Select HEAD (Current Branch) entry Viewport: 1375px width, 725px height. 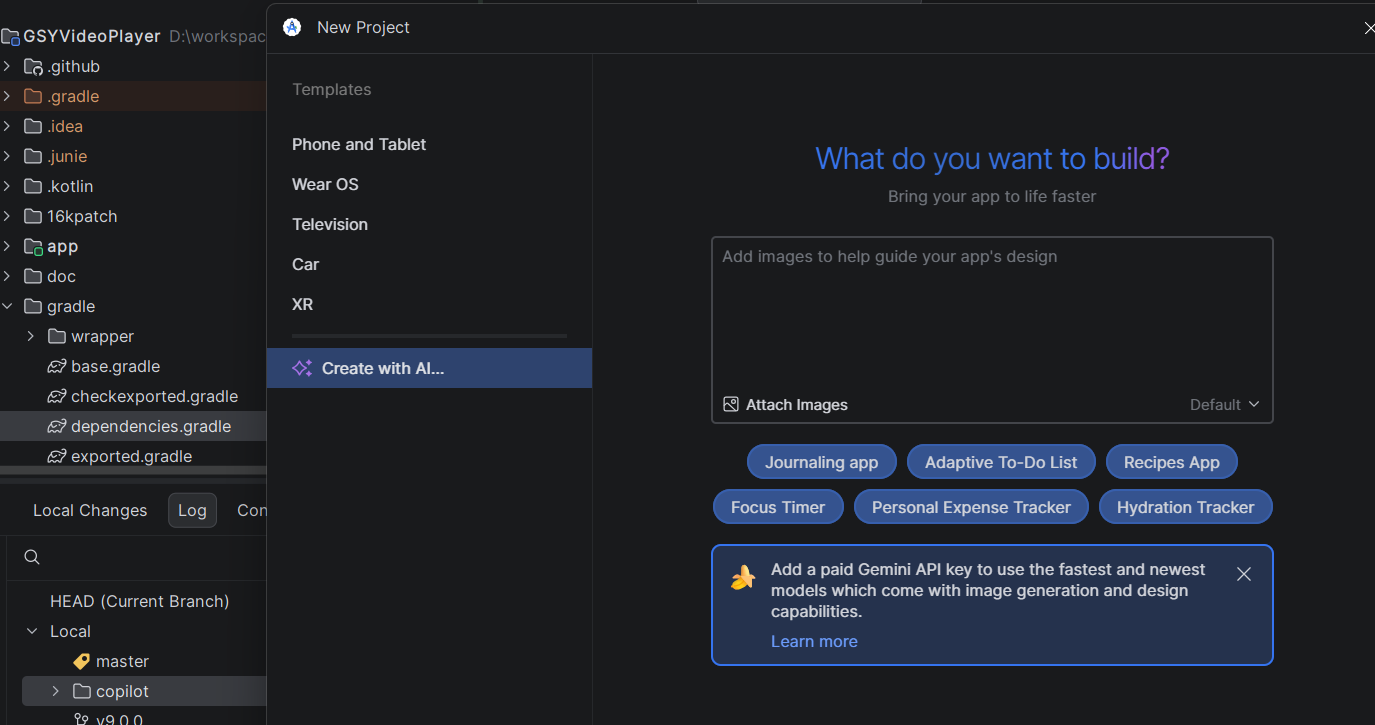coord(140,601)
